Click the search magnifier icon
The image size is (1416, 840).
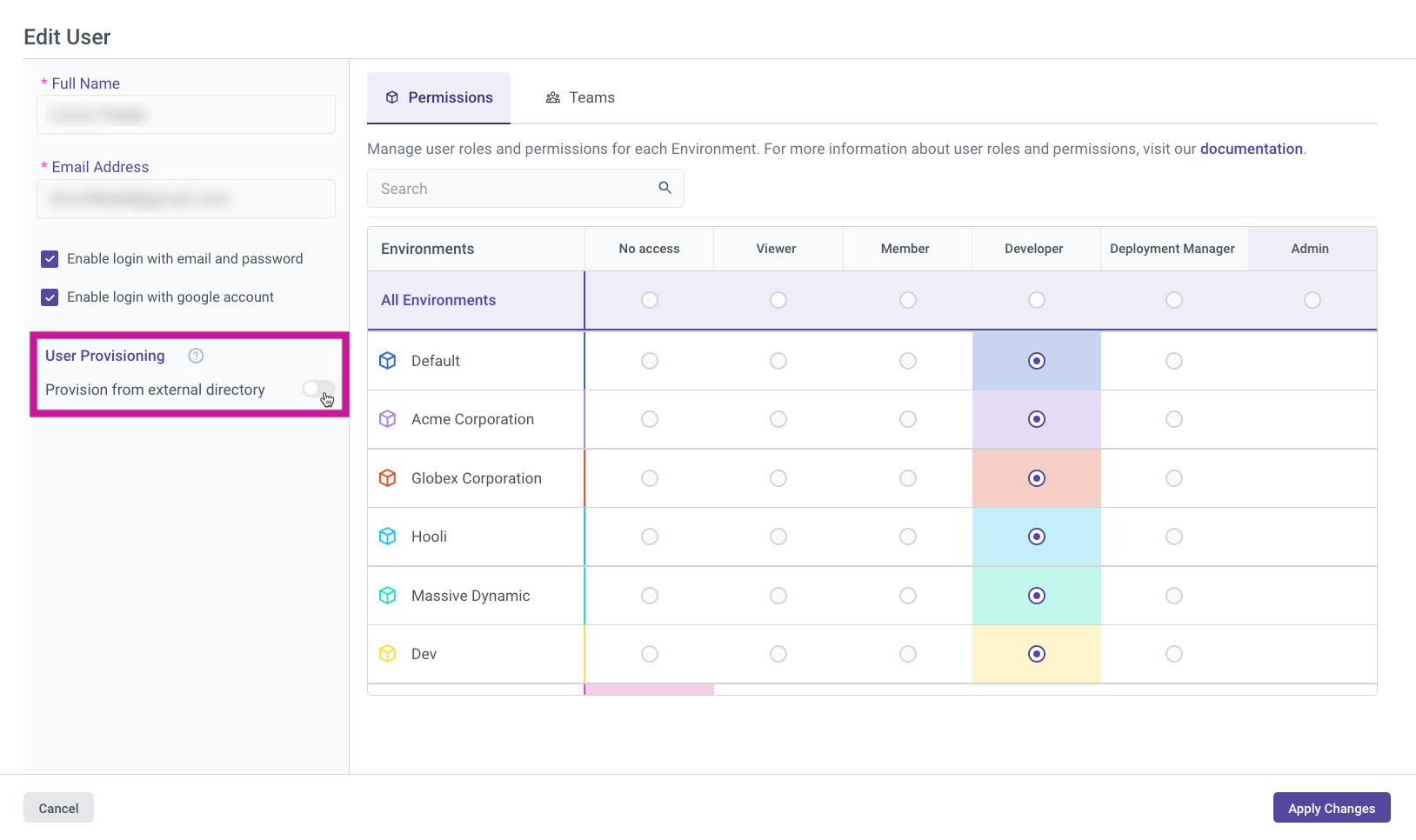665,188
